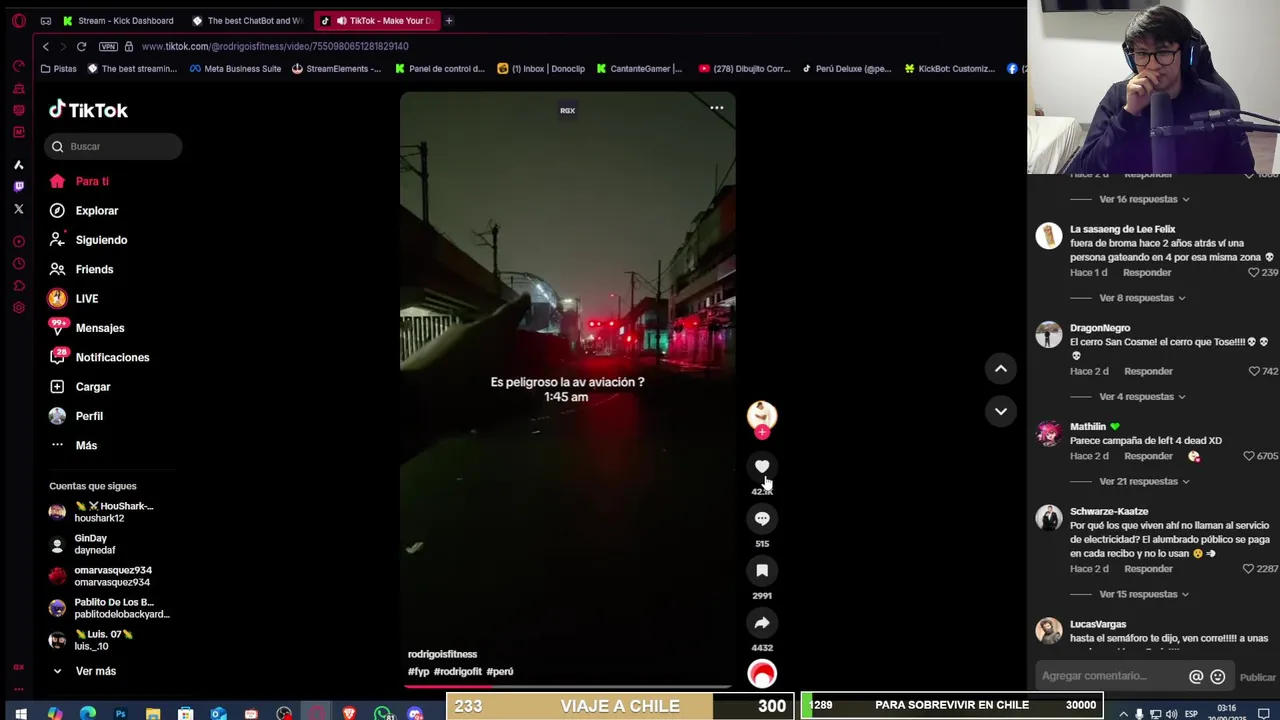
Task: Toggle the VPN badge in address bar
Action: point(108,46)
